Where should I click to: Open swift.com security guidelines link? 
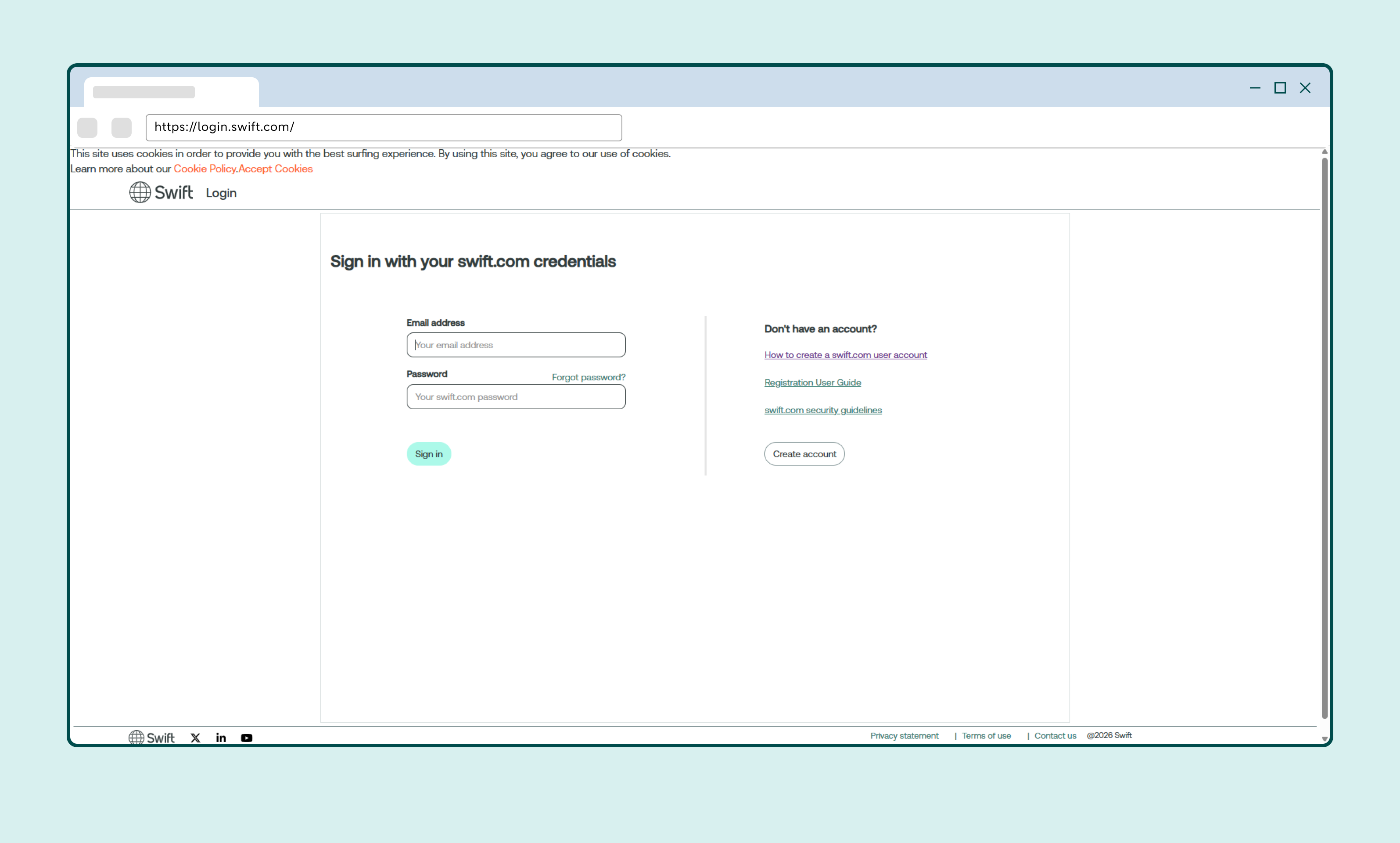pyautogui.click(x=822, y=410)
